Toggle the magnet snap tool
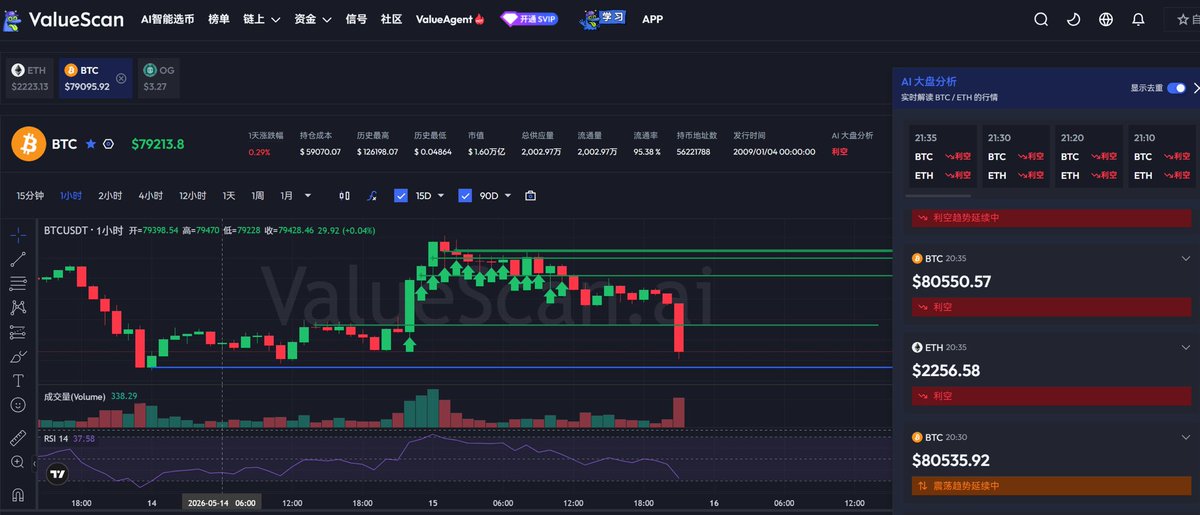Viewport: 1200px width, 515px height. click(x=18, y=494)
